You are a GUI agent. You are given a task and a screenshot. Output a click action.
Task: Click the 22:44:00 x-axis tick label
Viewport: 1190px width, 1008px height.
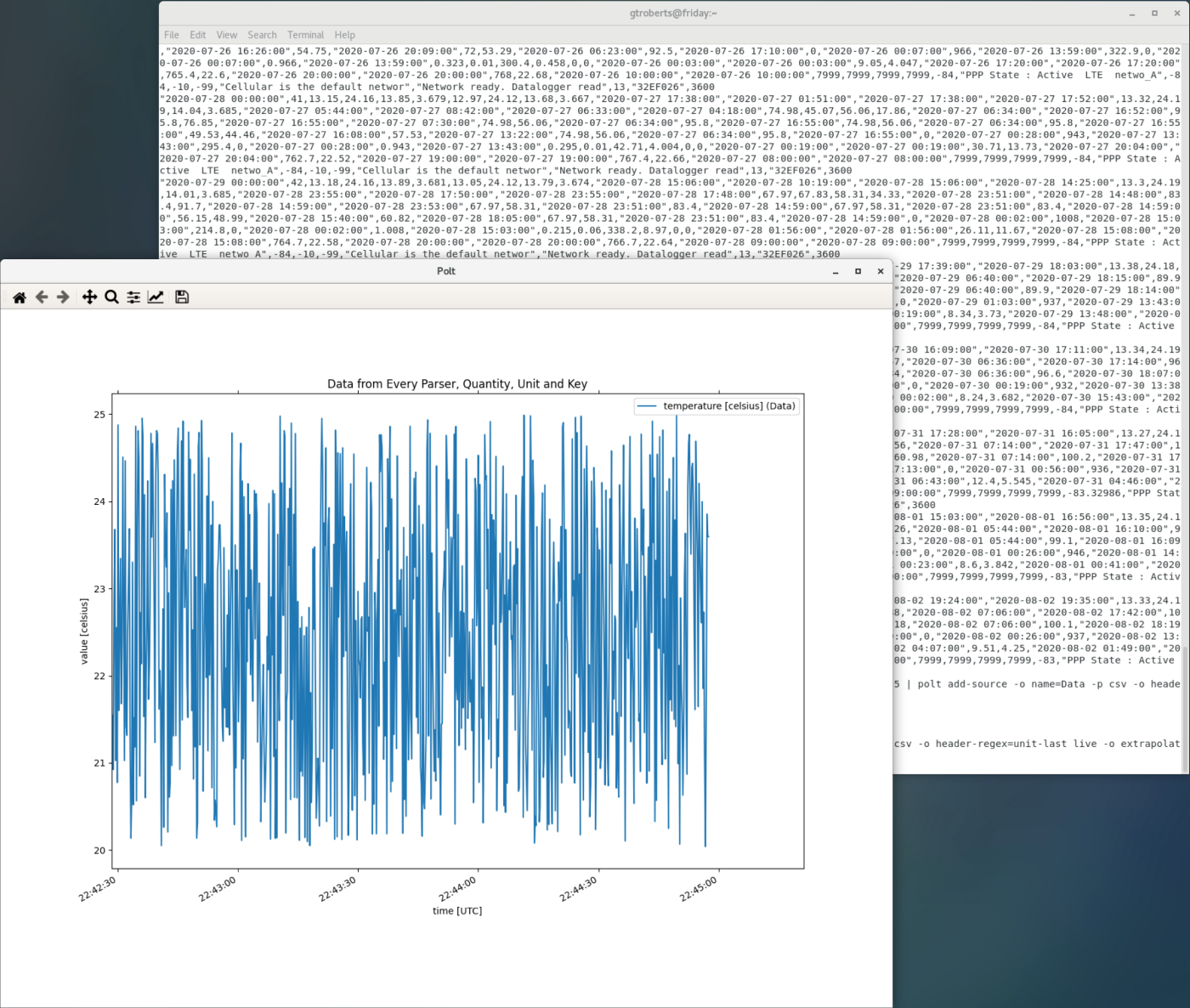(x=458, y=890)
